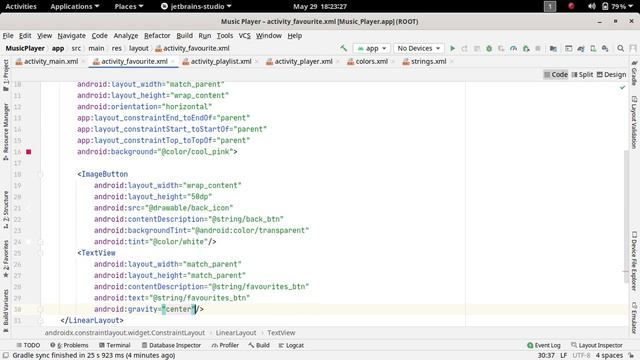
Task: Open the jetbrains-studio app menu
Action: tap(196, 6)
